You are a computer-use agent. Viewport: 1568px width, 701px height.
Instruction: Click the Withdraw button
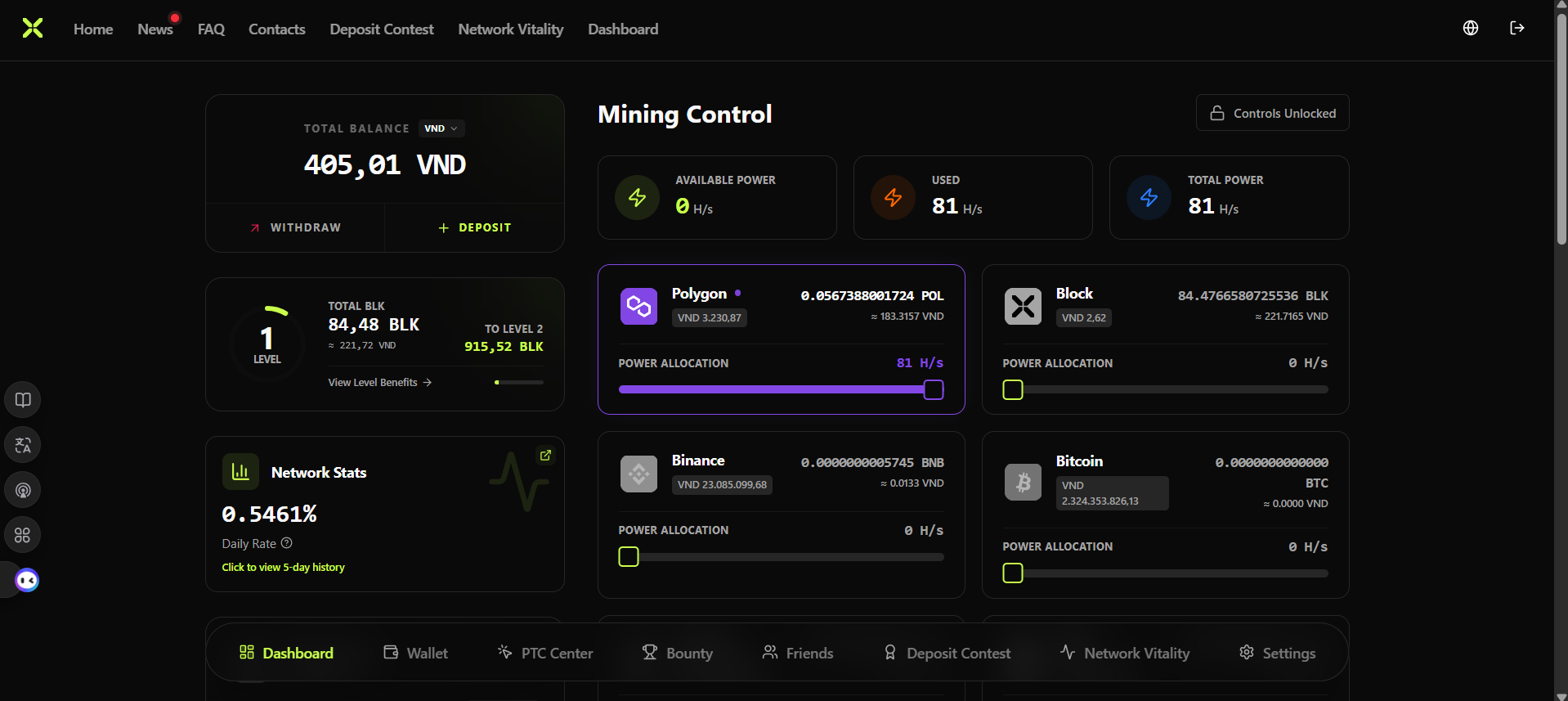[x=295, y=227]
